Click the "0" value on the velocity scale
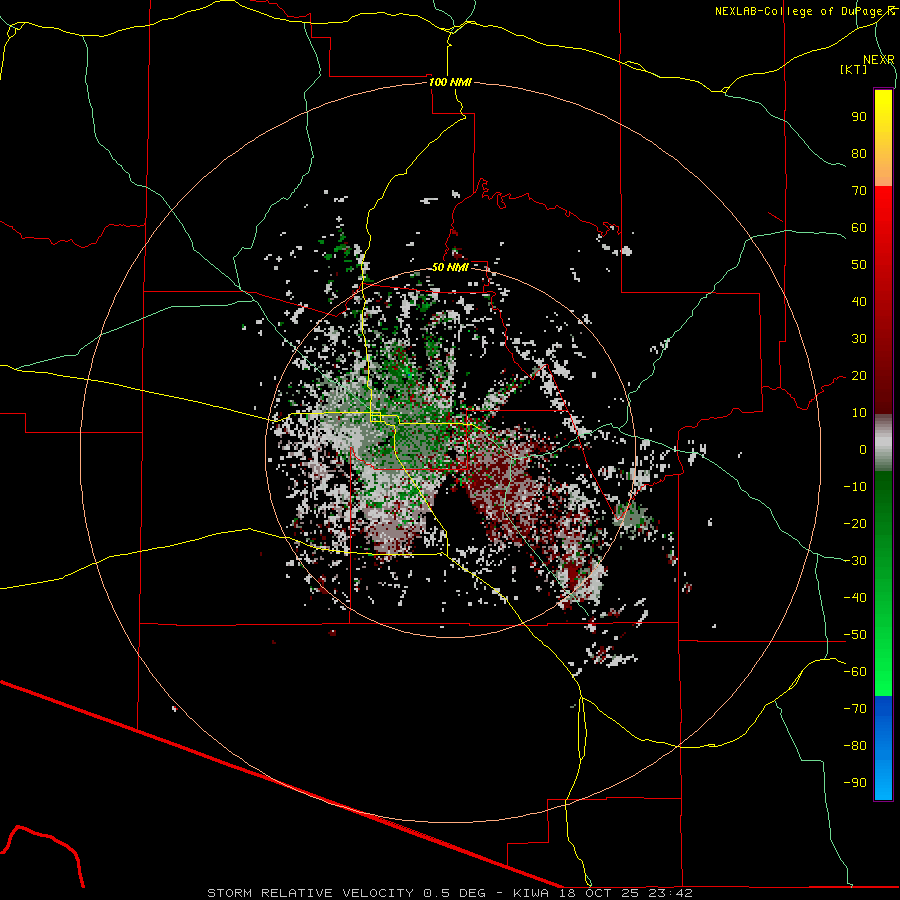Viewport: 900px width, 900px height. coord(863,450)
